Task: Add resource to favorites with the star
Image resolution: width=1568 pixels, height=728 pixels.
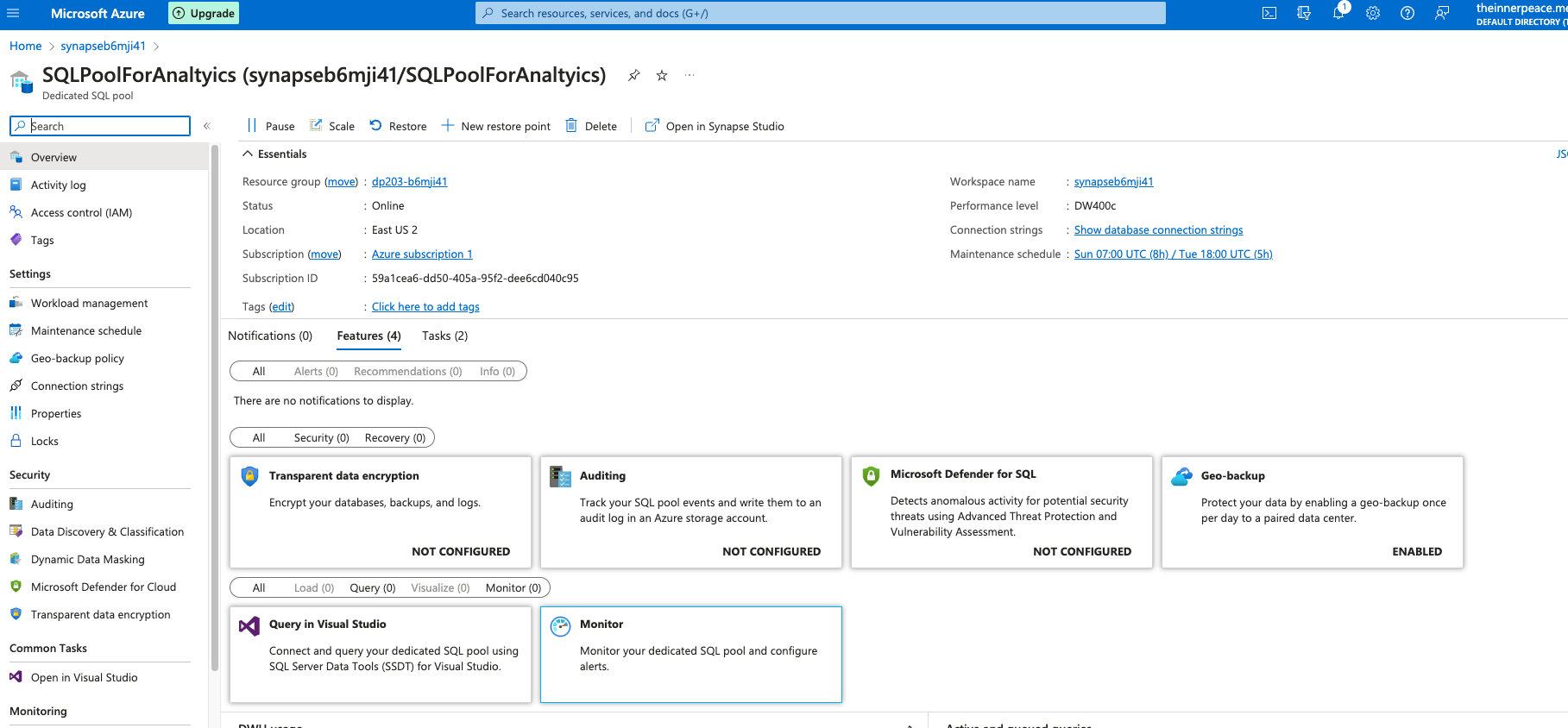Action: tap(662, 75)
